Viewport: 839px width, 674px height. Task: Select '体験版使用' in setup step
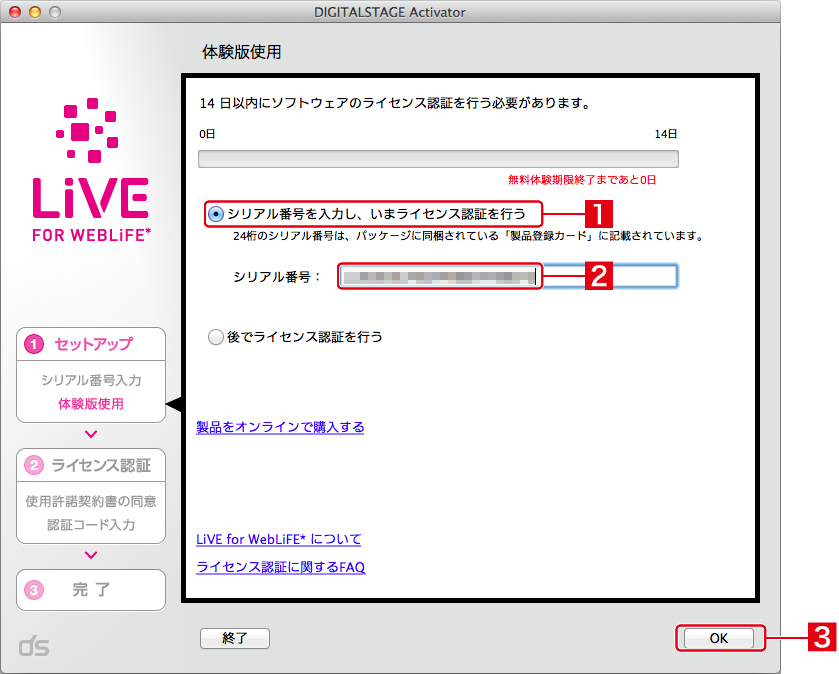(x=91, y=404)
